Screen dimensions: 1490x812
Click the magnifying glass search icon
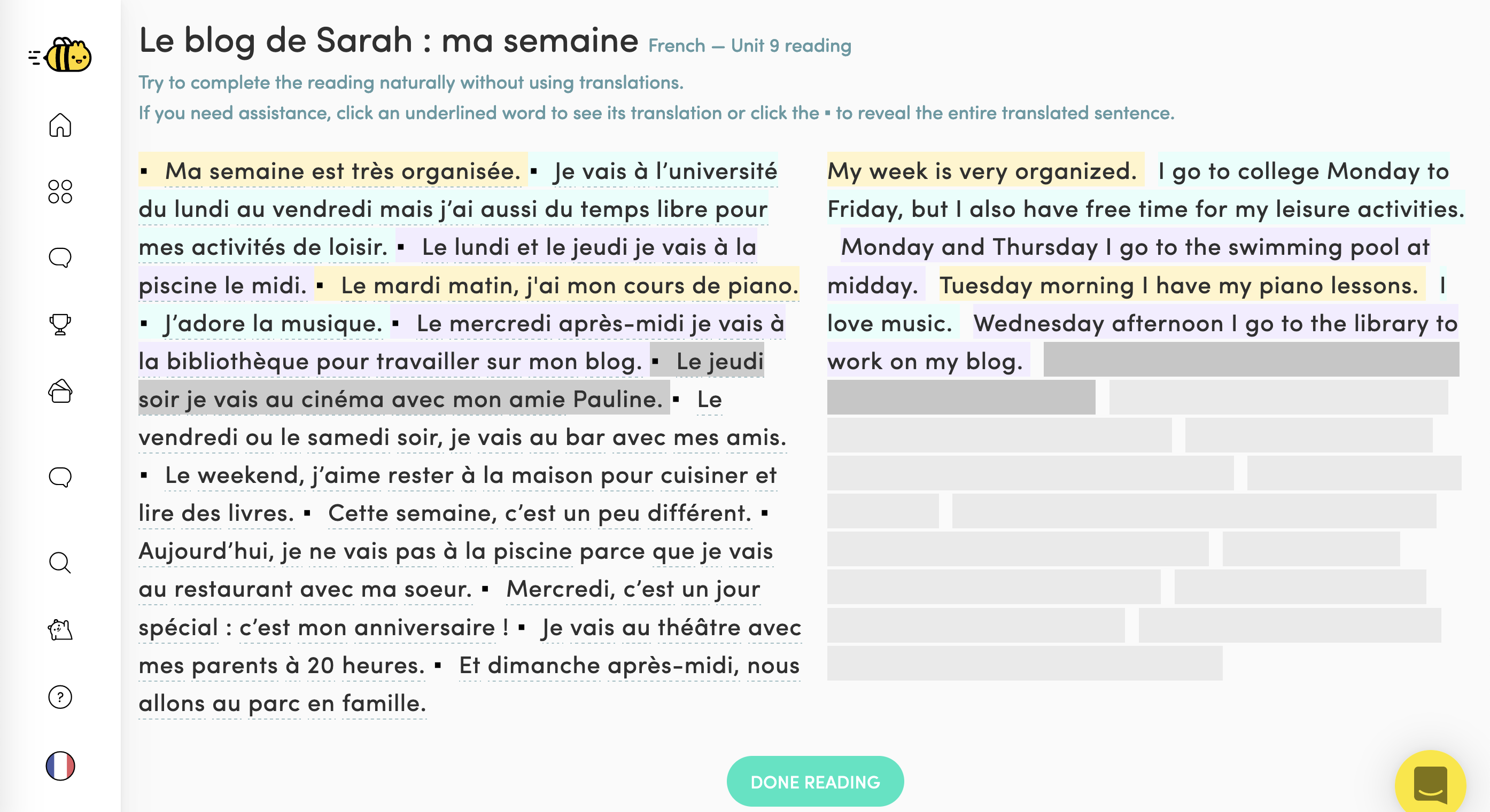(x=60, y=562)
